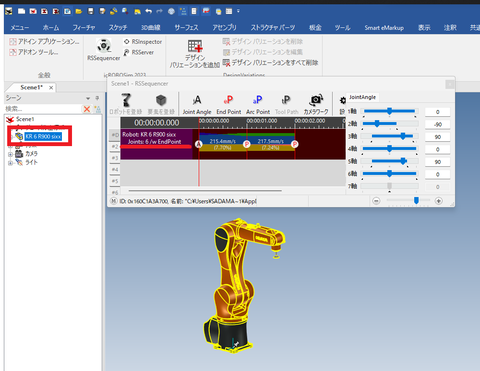Launch RSInspector from the ribbon

(143, 42)
